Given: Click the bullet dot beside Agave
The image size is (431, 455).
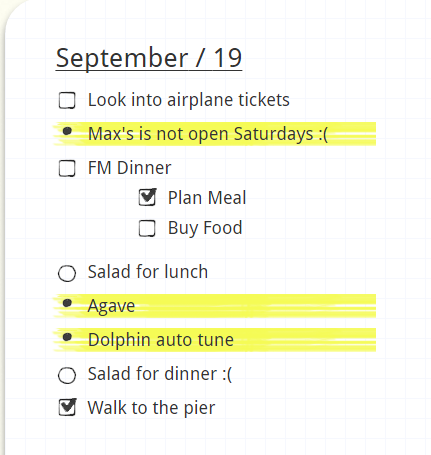Looking at the screenshot, I should (x=67, y=303).
